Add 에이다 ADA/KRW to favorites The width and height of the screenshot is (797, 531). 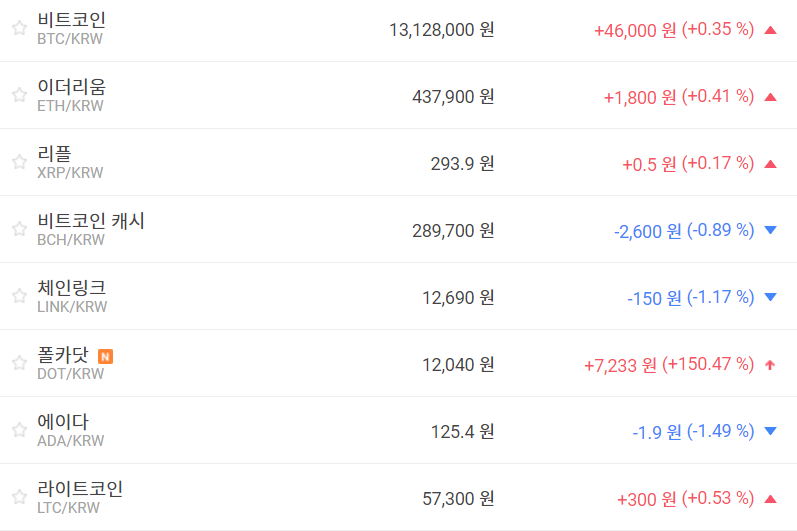click(x=19, y=430)
